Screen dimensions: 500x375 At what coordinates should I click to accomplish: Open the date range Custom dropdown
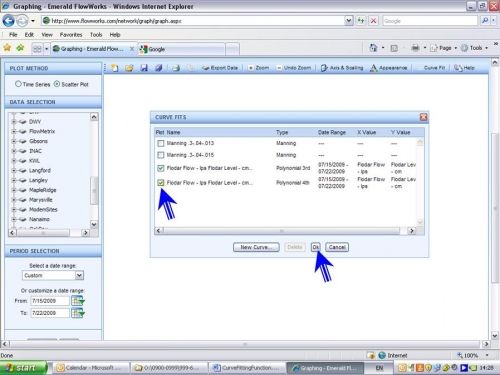79,275
